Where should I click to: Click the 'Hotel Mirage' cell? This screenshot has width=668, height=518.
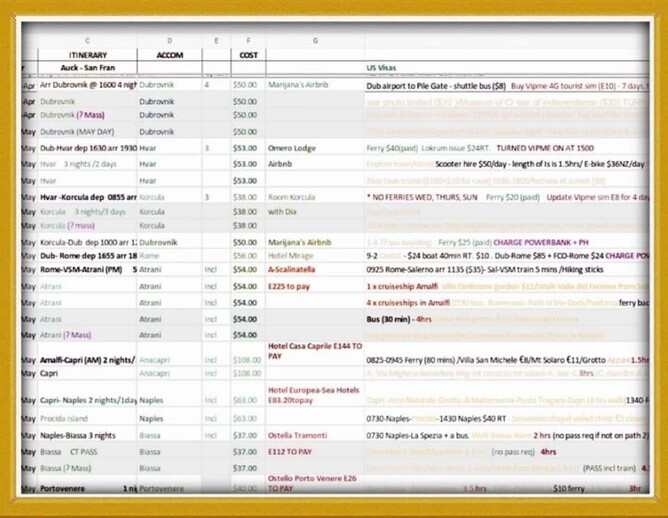291,255
